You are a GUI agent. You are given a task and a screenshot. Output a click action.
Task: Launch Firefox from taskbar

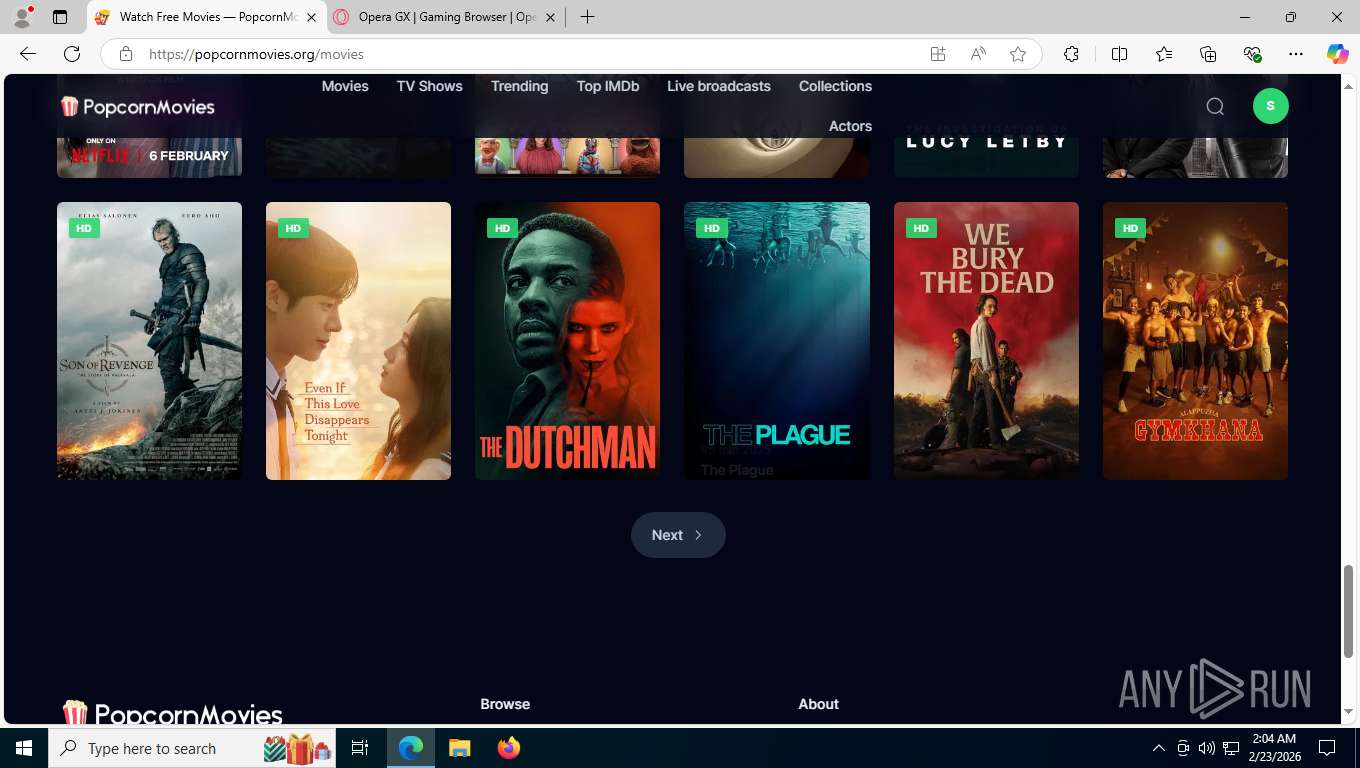click(x=509, y=748)
